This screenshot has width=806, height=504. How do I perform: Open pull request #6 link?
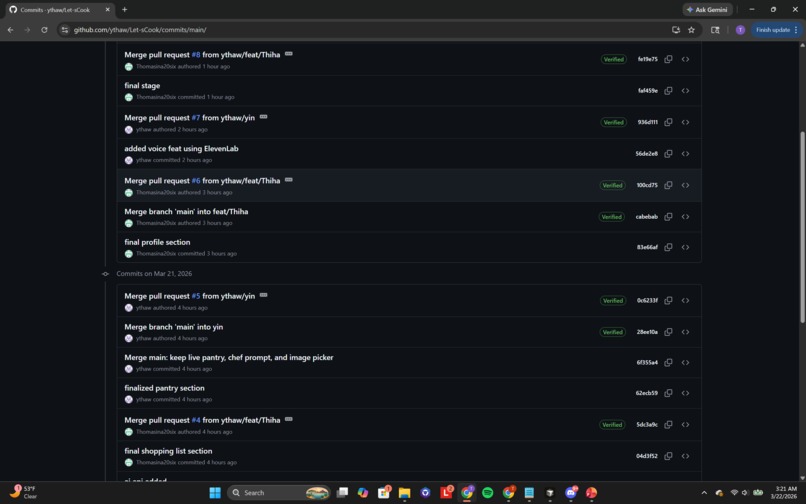pyautogui.click(x=196, y=181)
